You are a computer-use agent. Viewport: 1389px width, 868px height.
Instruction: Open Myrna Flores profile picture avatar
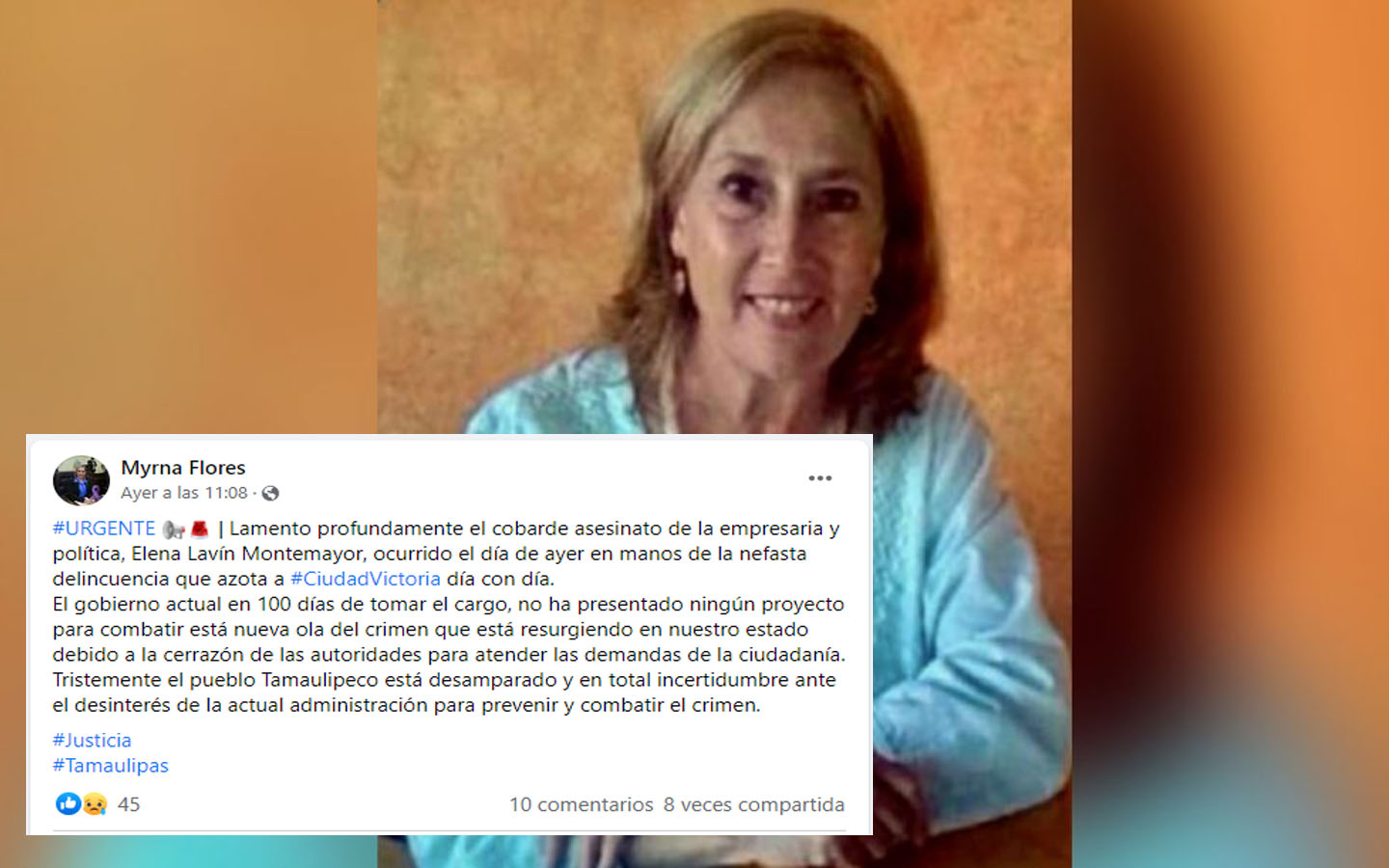pos(81,480)
